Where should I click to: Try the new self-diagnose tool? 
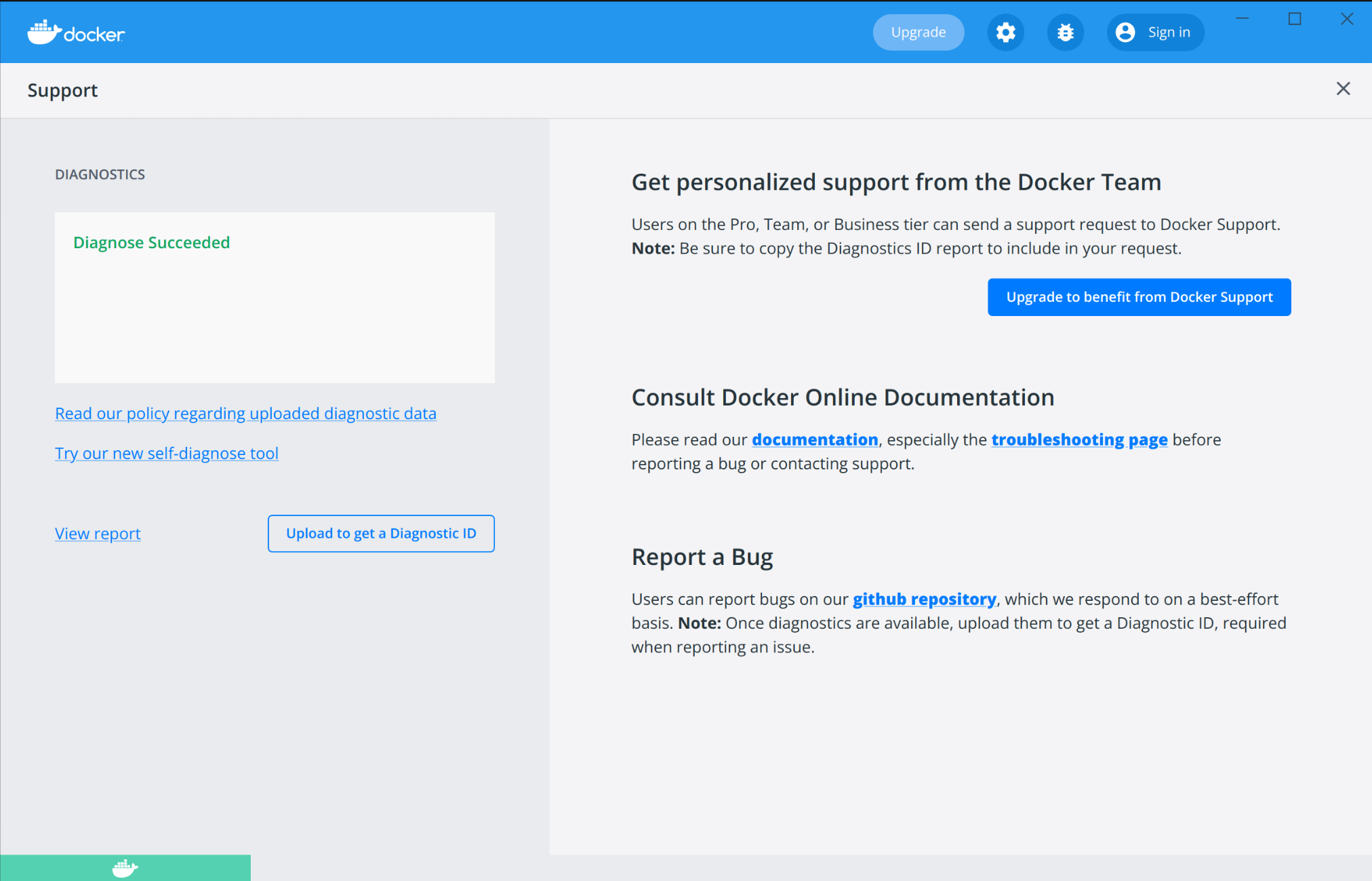click(166, 453)
